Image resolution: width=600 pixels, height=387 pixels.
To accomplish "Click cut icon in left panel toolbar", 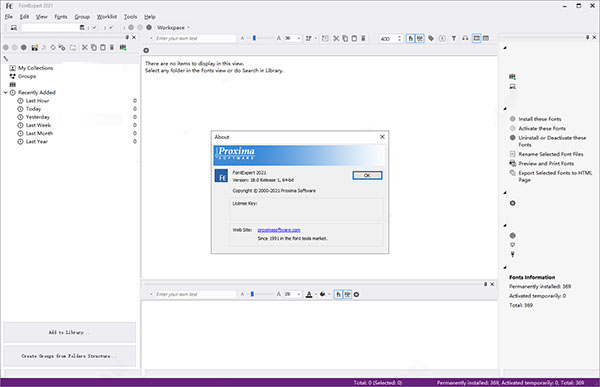I will (85, 47).
